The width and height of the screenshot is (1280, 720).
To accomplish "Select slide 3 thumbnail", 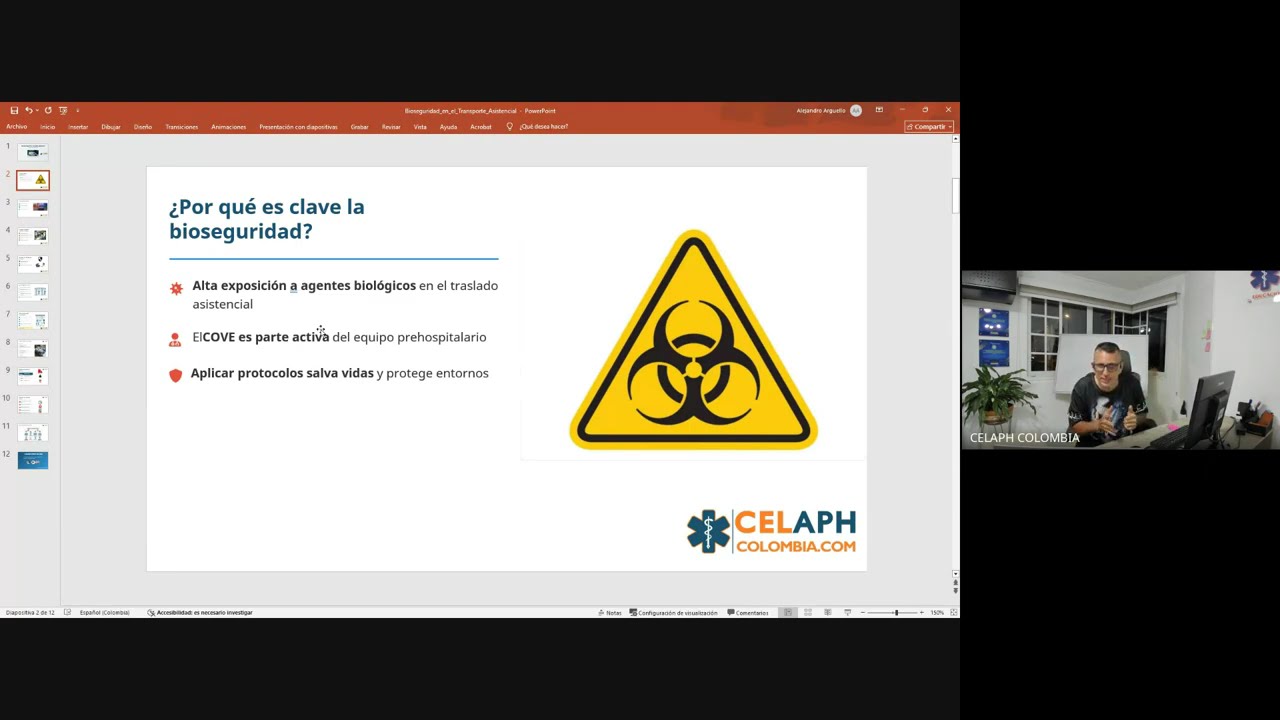I will click(x=33, y=208).
